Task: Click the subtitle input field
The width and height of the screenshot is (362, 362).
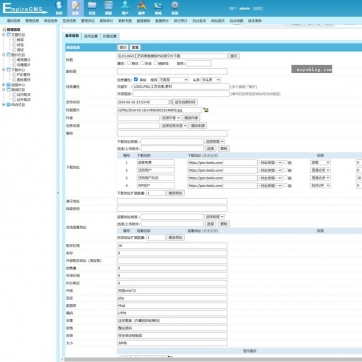Action: click(x=172, y=71)
